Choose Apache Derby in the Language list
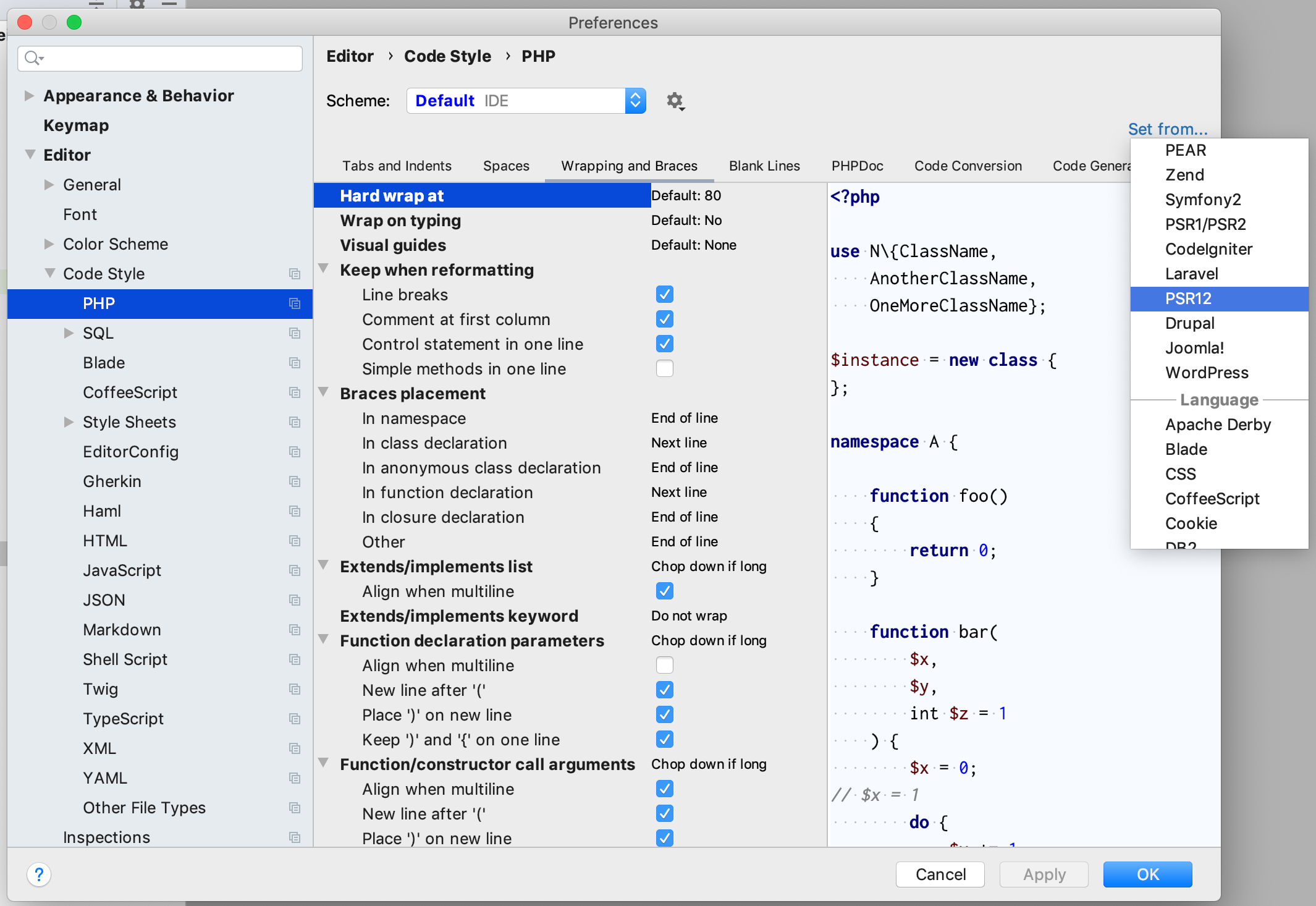This screenshot has height=906, width=1316. (1219, 425)
